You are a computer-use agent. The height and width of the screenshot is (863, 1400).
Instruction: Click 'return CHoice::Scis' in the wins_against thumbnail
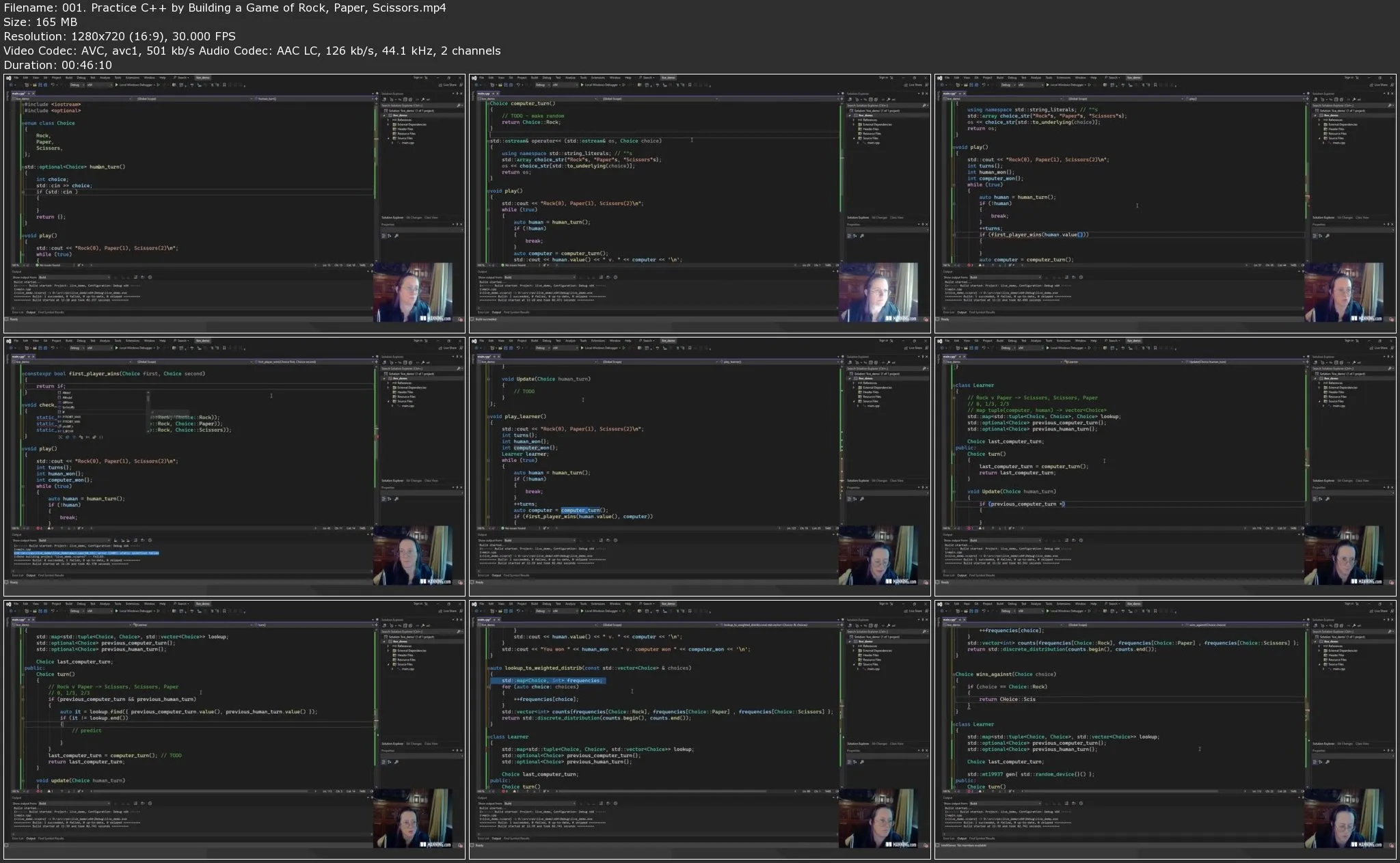click(1007, 699)
